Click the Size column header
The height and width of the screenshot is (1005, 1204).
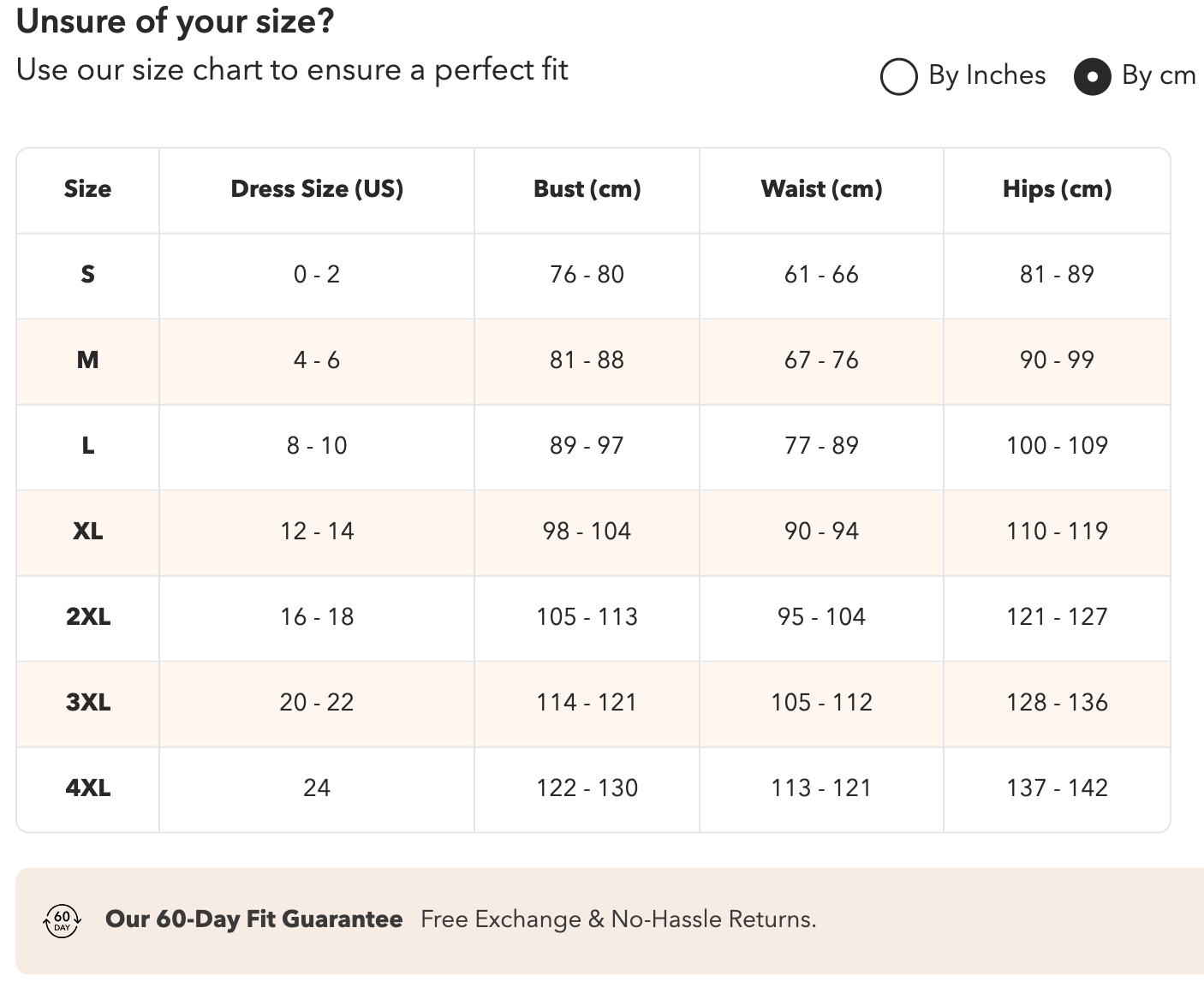click(x=87, y=189)
